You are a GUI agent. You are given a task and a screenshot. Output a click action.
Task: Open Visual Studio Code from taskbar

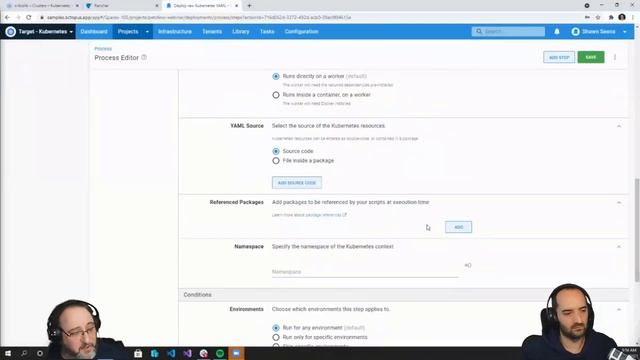[171, 353]
